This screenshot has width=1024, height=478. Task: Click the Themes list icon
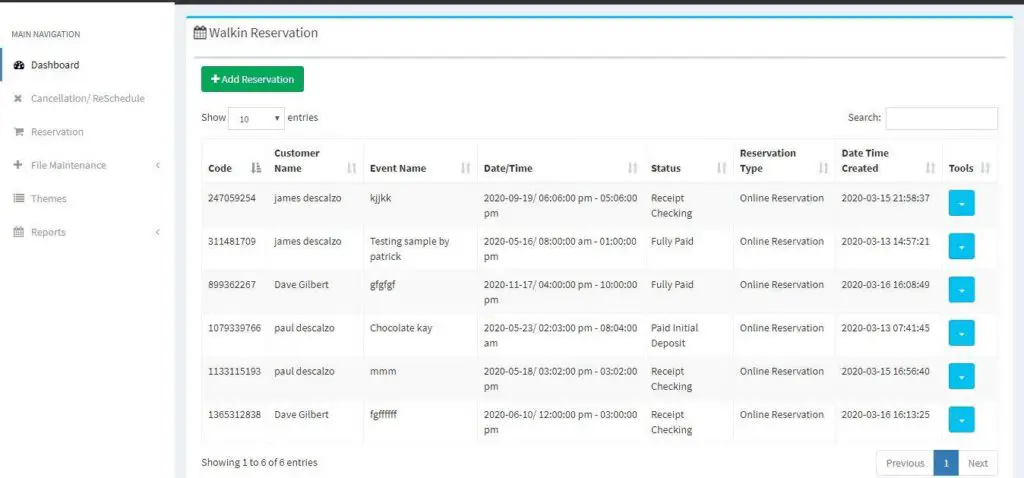(19, 199)
